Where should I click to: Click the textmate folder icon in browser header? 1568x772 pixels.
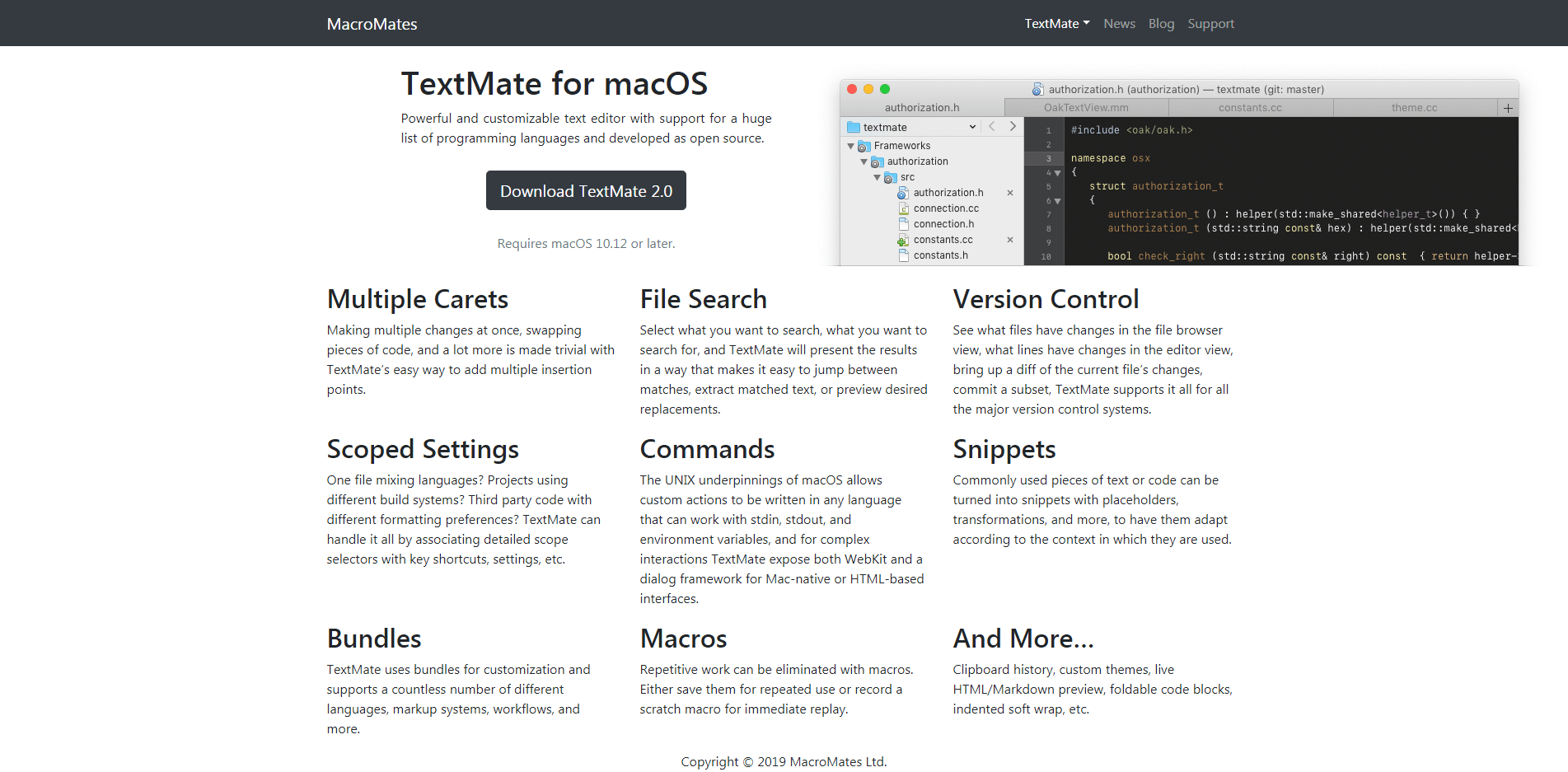coord(854,127)
